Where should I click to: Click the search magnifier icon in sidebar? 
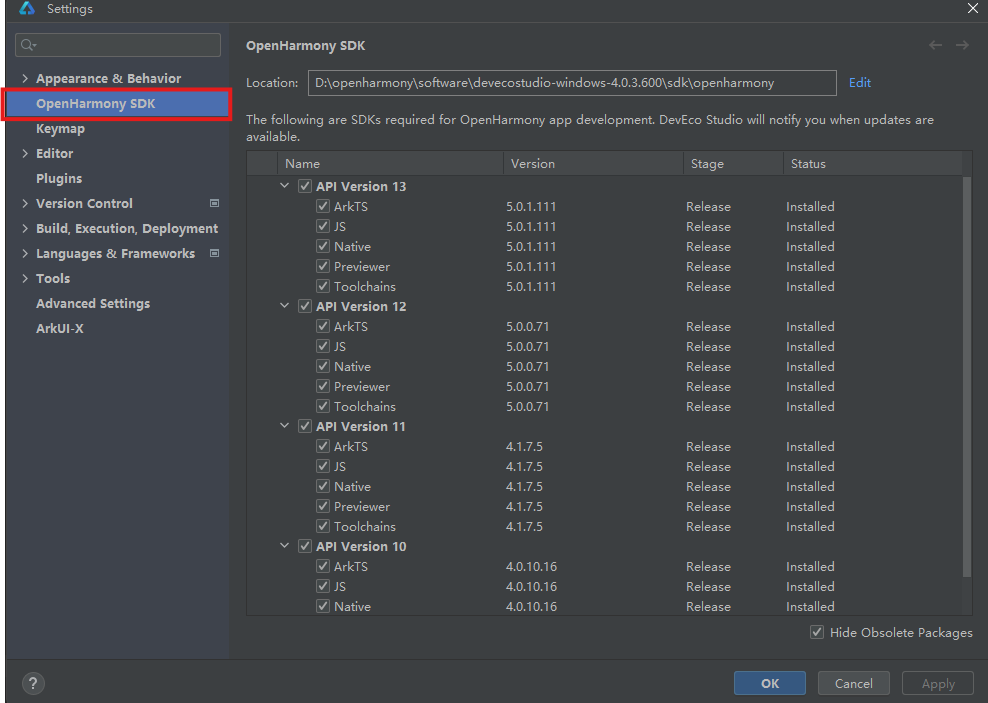pos(28,45)
